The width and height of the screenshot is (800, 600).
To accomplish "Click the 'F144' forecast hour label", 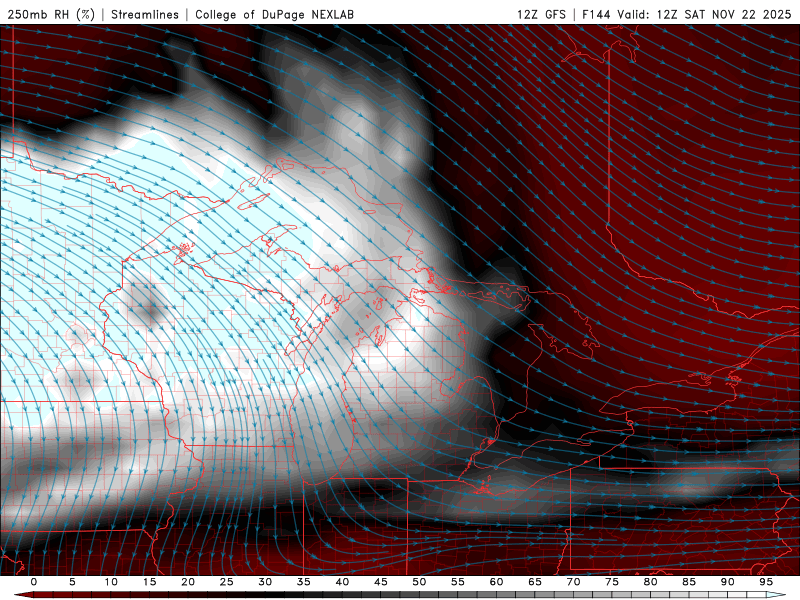I will pos(596,14).
